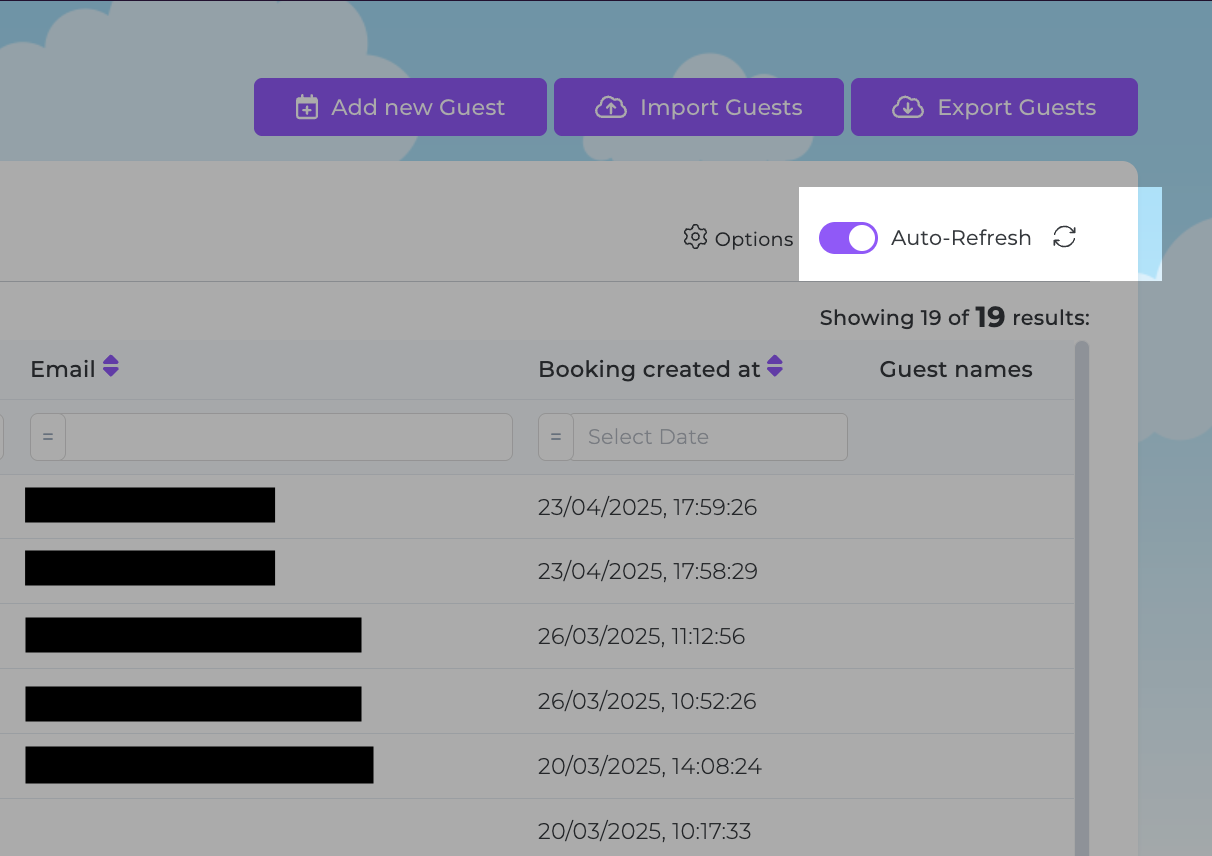Select booking date 23/04/2025, 17:58:29

647,571
